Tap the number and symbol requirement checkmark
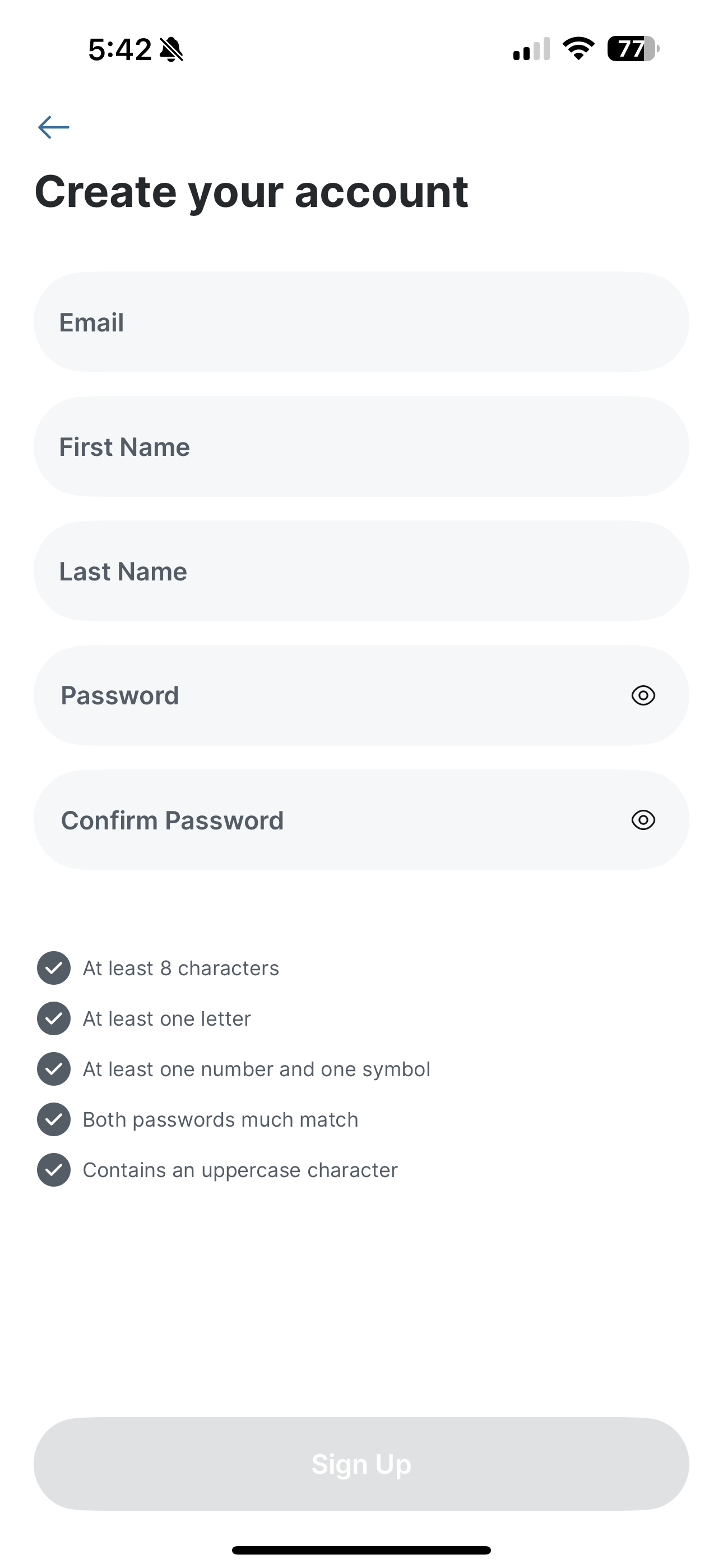Image resolution: width=723 pixels, height=1568 pixels. tap(54, 1069)
